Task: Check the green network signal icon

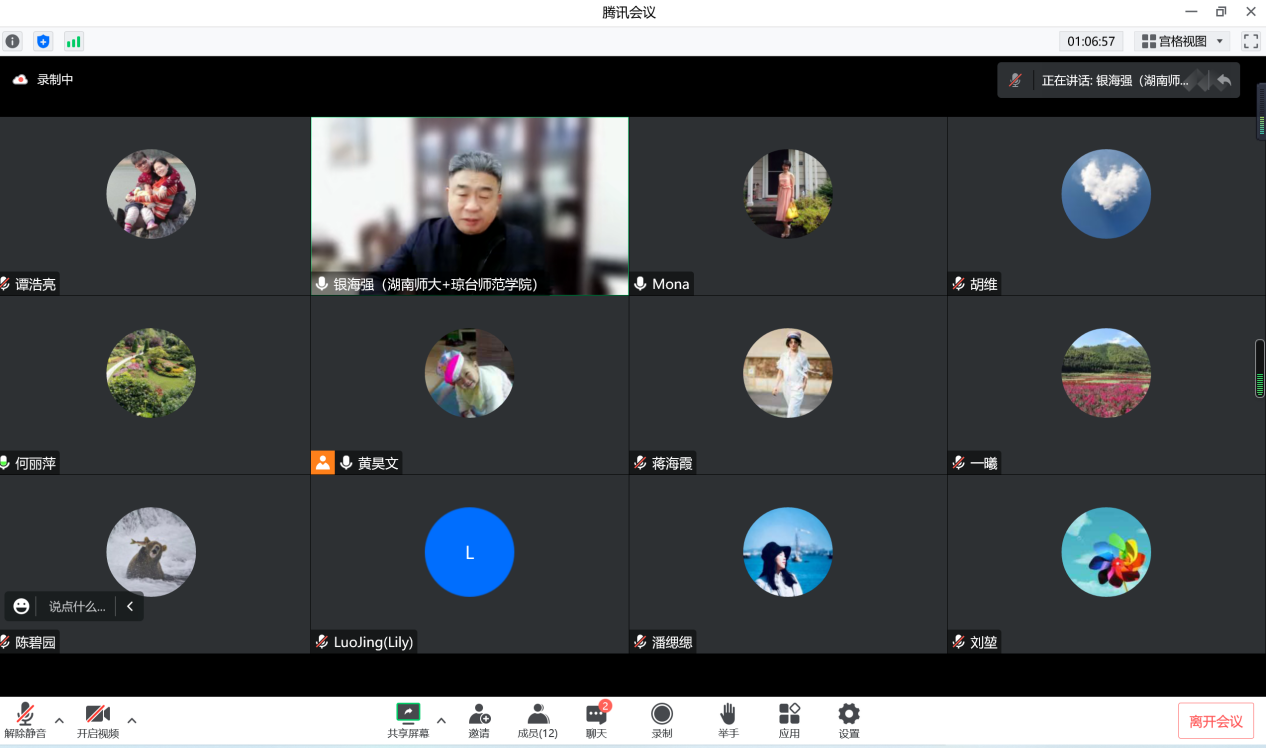Action: click(73, 41)
